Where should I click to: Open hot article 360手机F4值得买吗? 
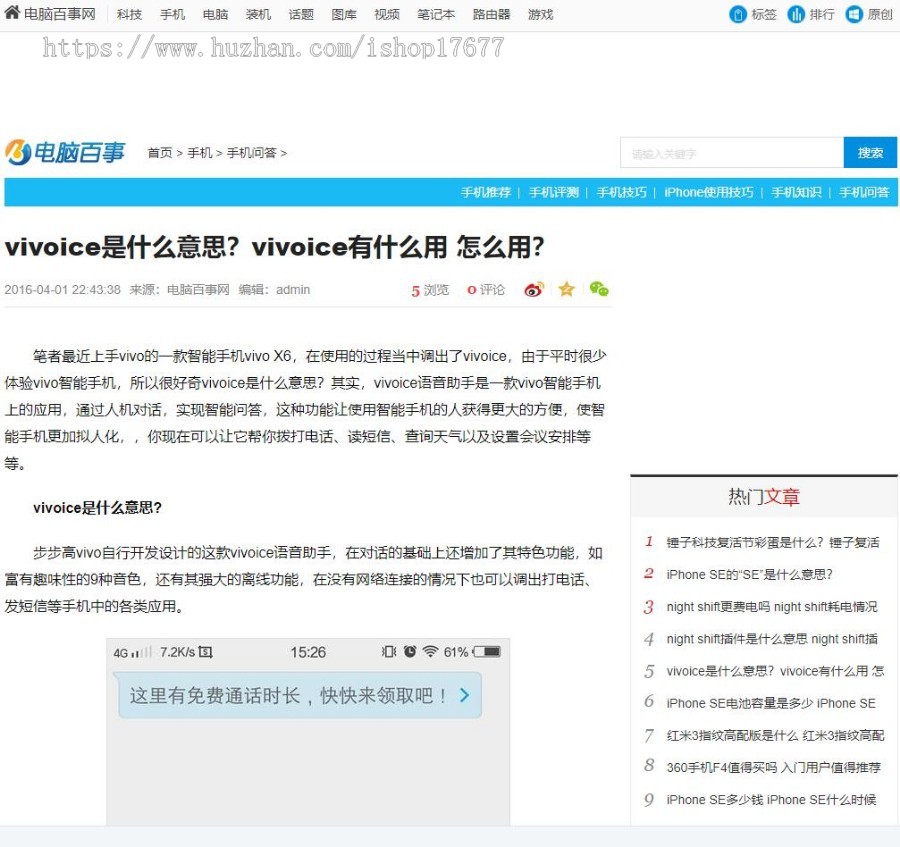click(773, 767)
